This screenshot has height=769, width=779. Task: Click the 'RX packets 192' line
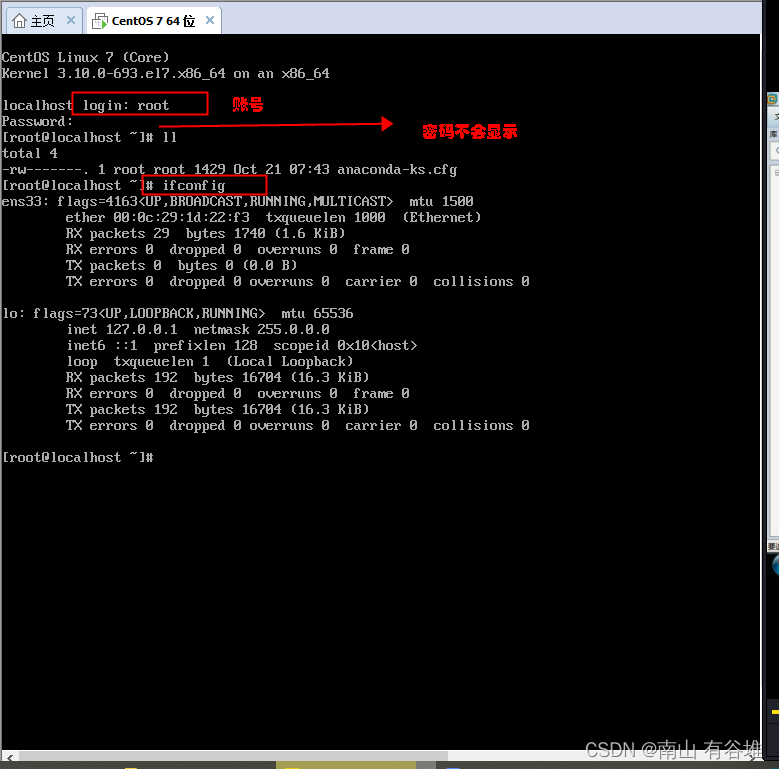(218, 378)
